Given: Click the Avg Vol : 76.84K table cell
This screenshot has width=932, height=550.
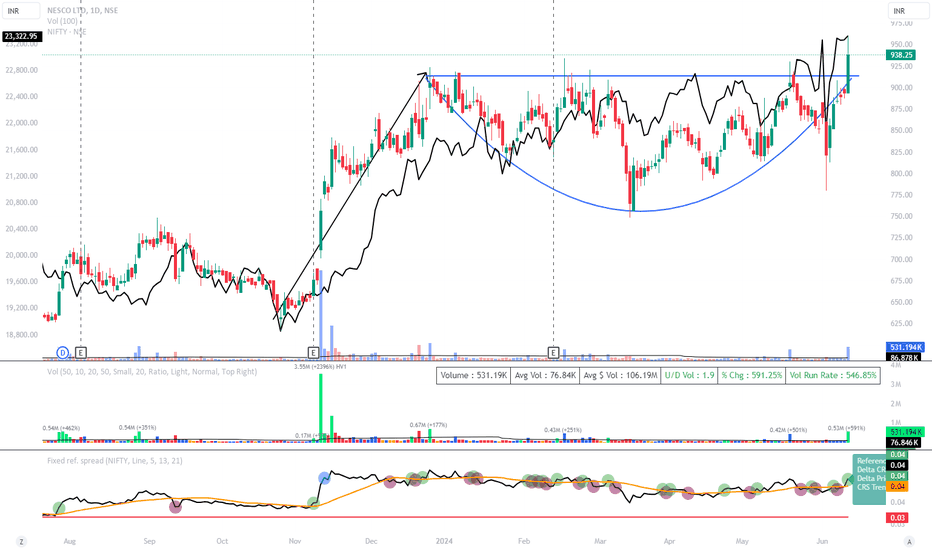Looking at the screenshot, I should coord(544,376).
